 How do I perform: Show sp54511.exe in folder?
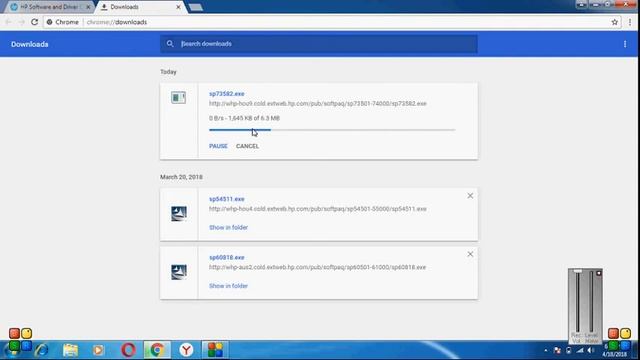coord(228,227)
